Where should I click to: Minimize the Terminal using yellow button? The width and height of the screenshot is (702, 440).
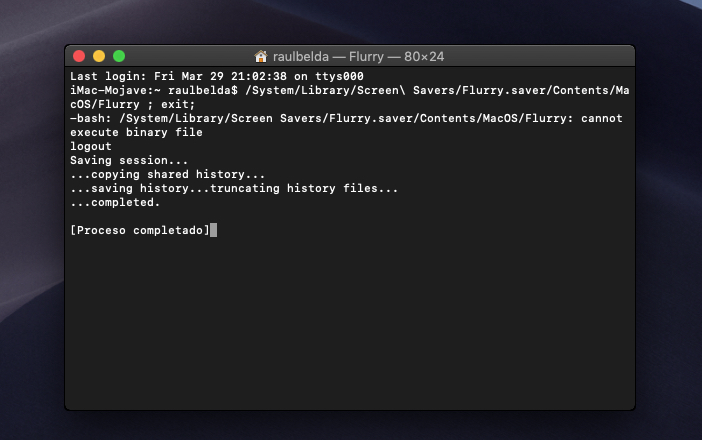point(99,56)
